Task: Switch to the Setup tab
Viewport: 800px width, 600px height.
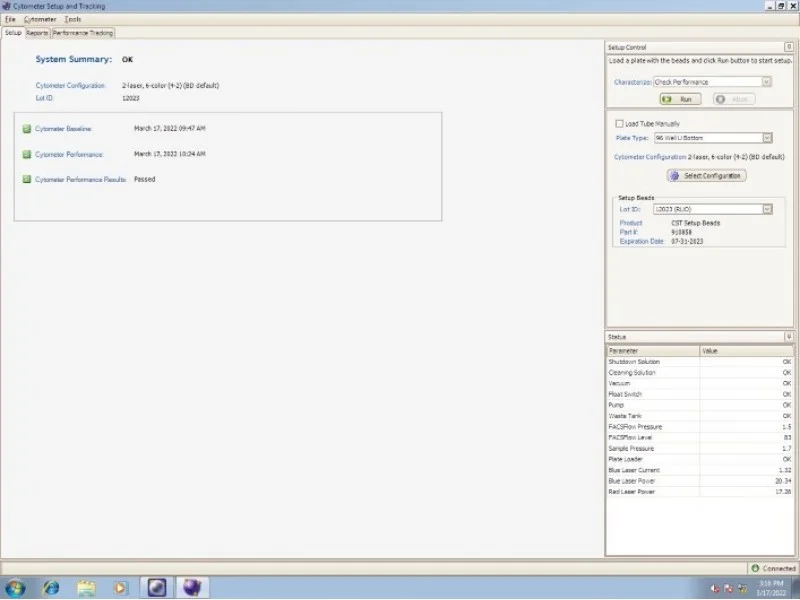Action: tap(13, 33)
